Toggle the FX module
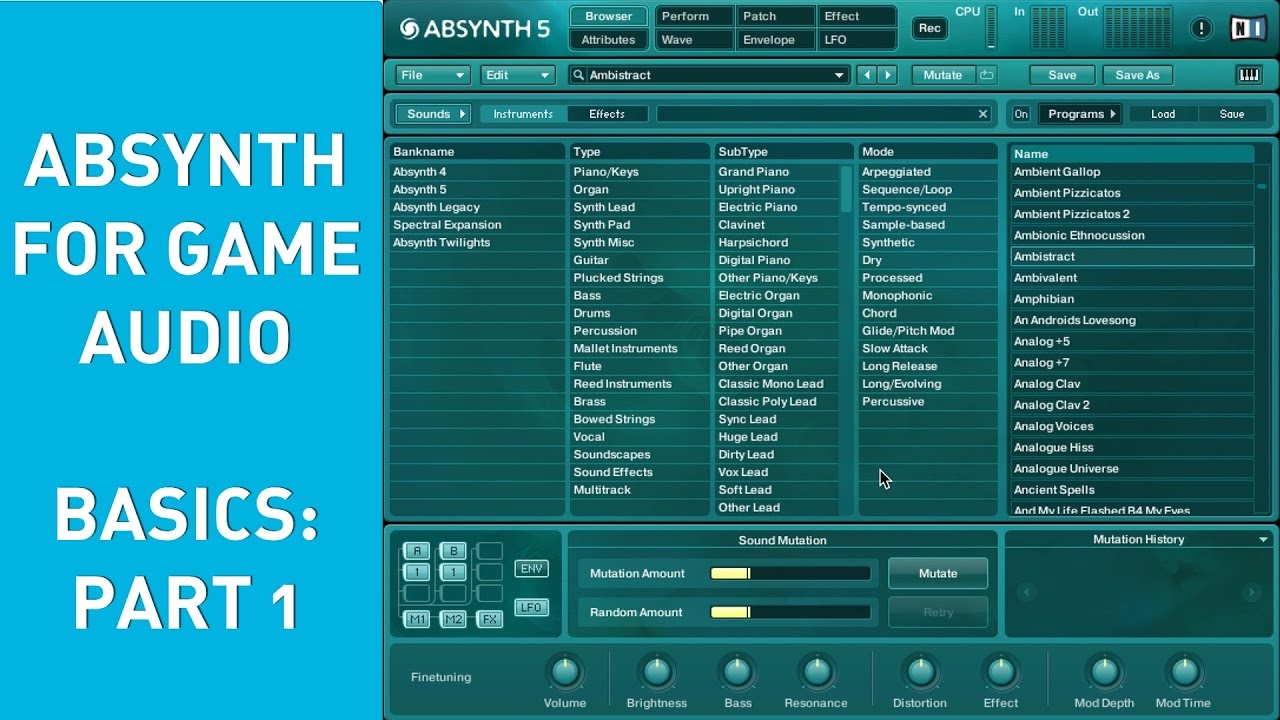Viewport: 1280px width, 720px height. tap(490, 619)
